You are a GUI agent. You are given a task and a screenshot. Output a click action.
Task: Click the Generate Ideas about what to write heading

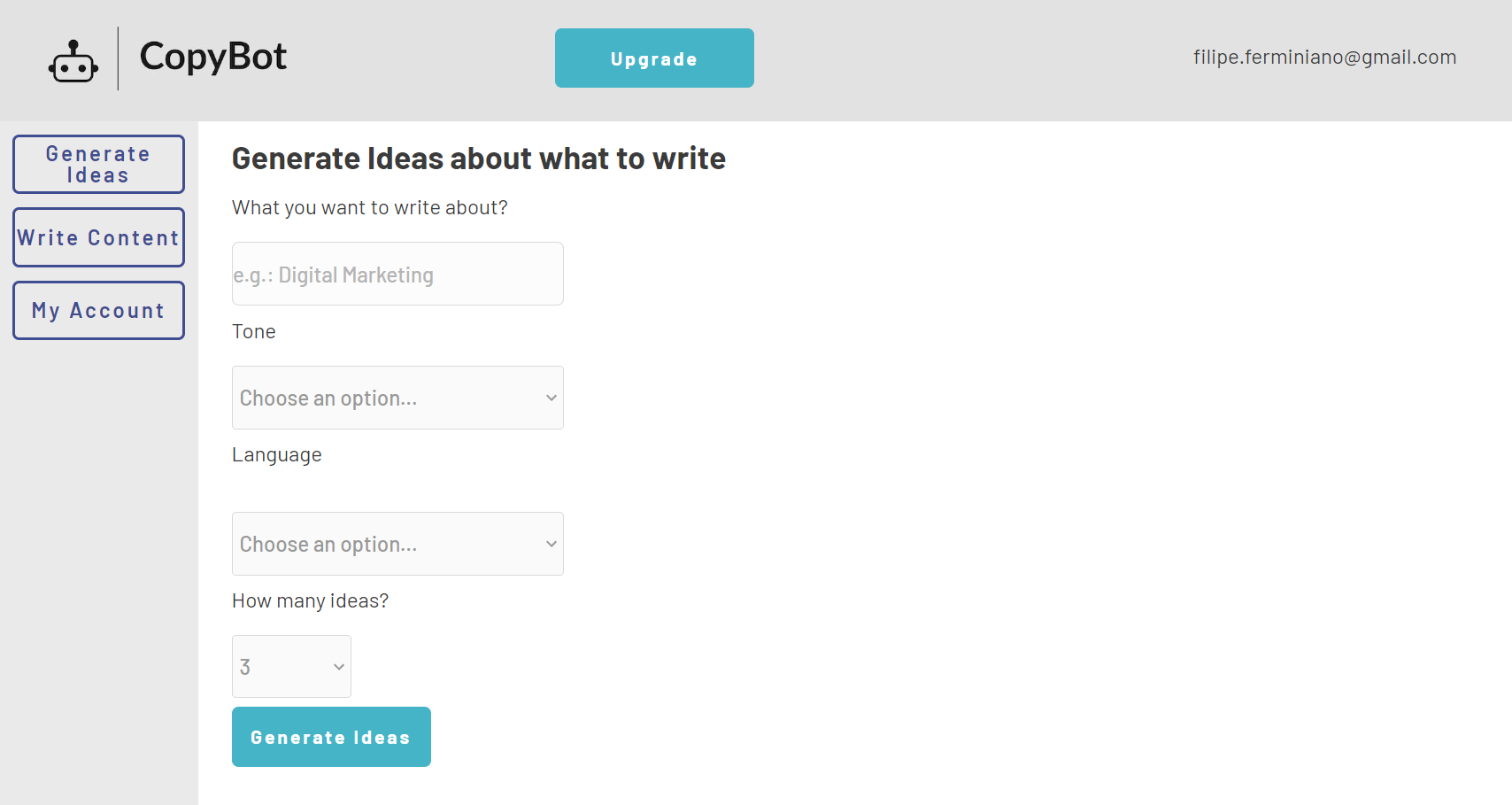[x=479, y=159]
